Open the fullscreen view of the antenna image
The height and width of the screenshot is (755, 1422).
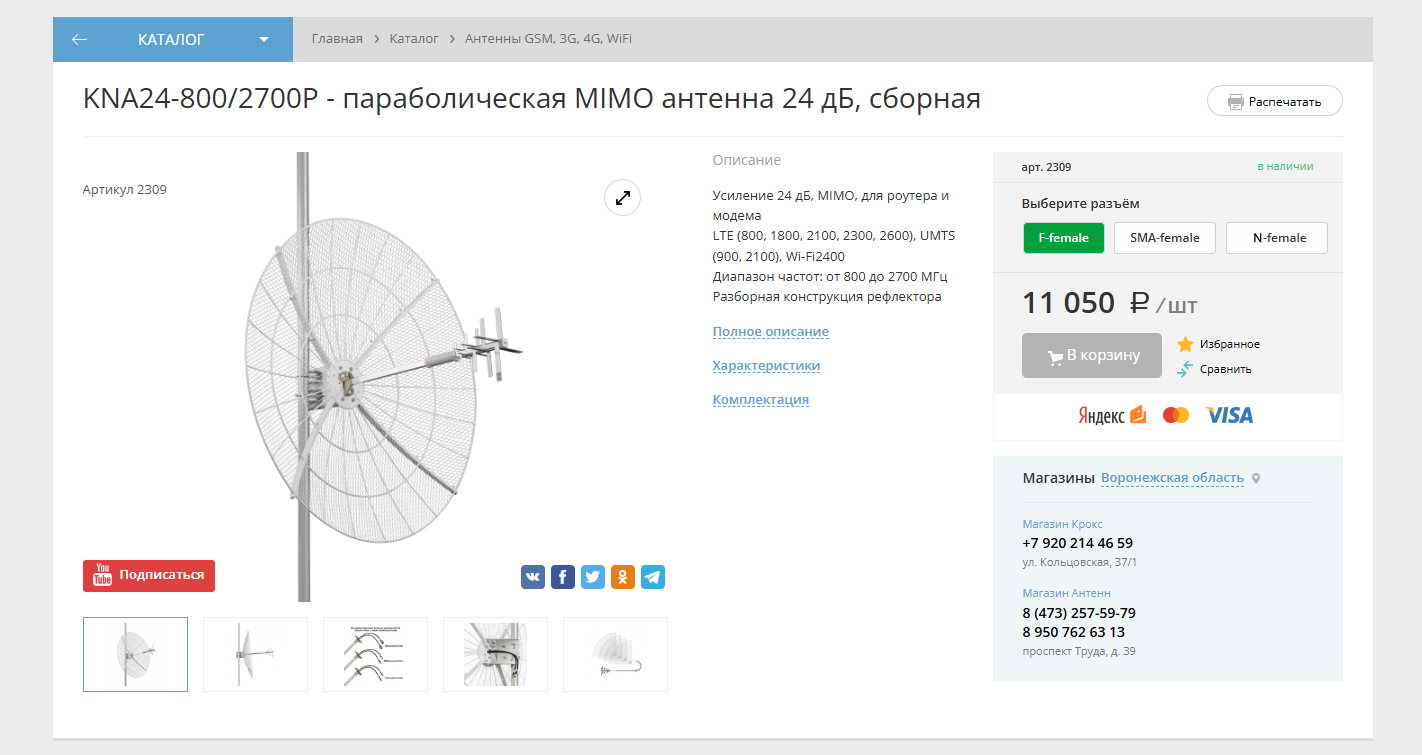pyautogui.click(x=622, y=197)
